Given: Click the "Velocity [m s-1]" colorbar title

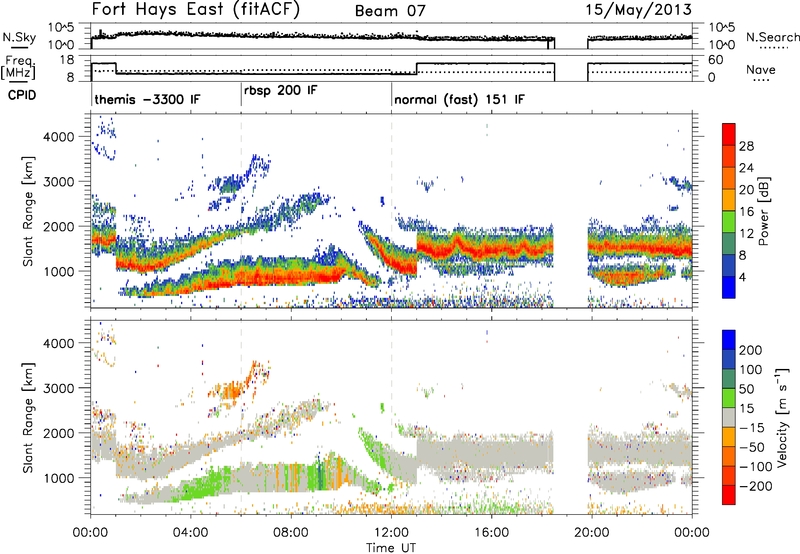Looking at the screenshot, I should pos(783,417).
